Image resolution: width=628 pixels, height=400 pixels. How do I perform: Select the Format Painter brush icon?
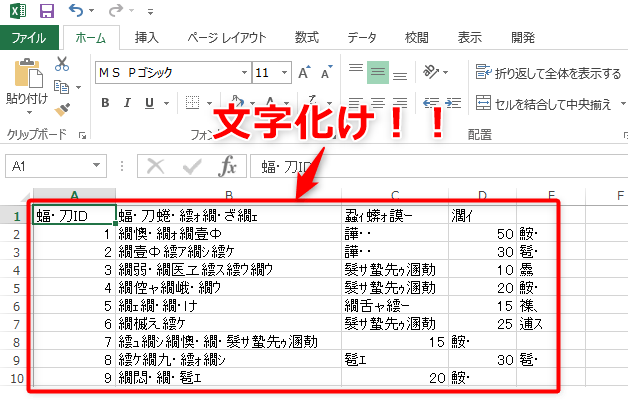tap(62, 108)
